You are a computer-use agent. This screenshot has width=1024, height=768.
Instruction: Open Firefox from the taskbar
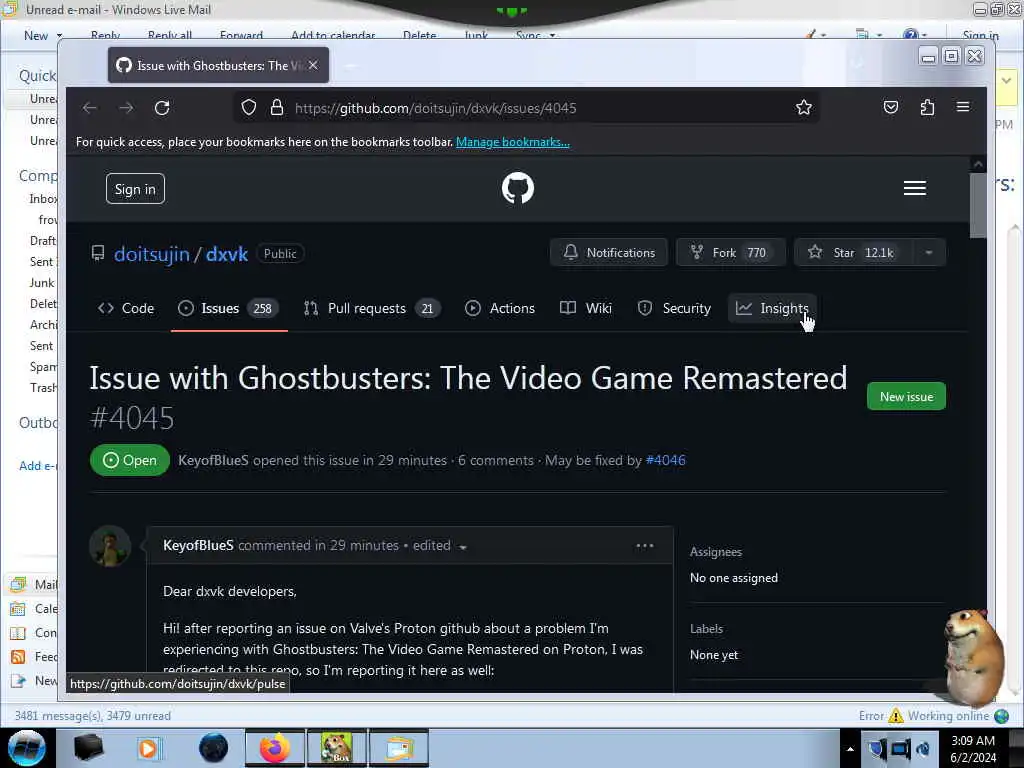pos(275,748)
